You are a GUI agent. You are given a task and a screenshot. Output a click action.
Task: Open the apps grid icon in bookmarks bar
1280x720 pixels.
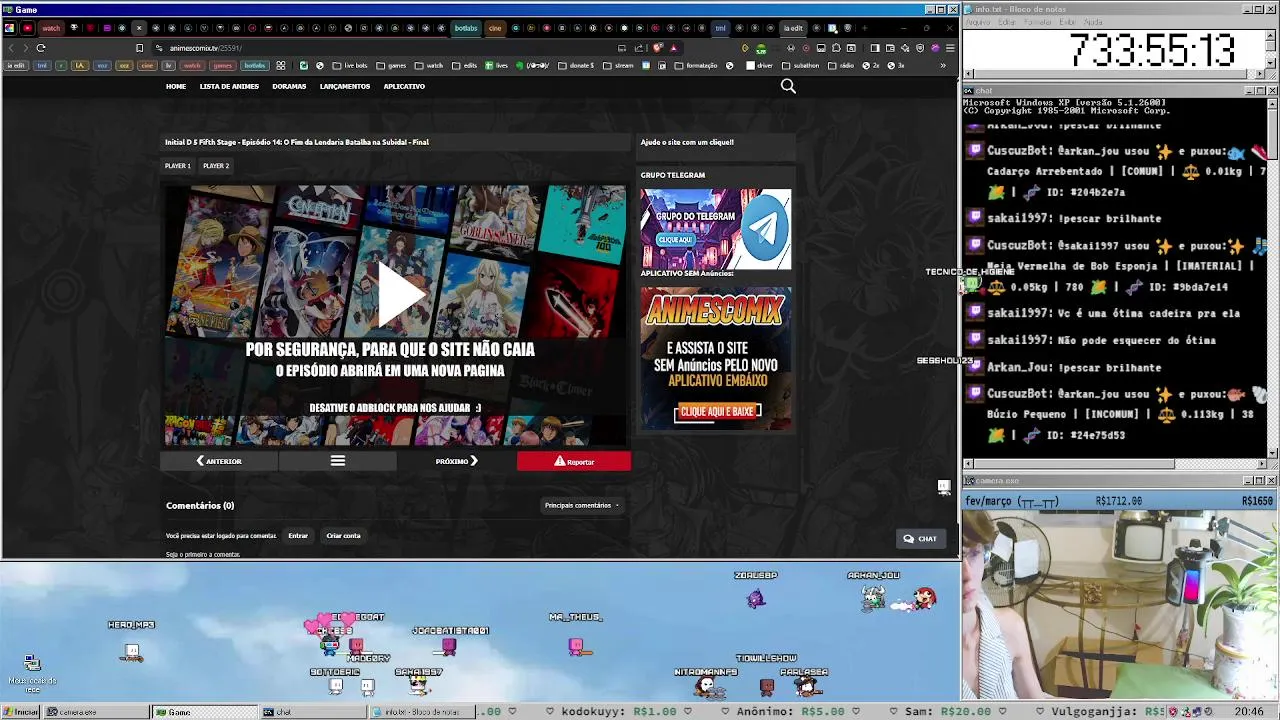(x=281, y=66)
